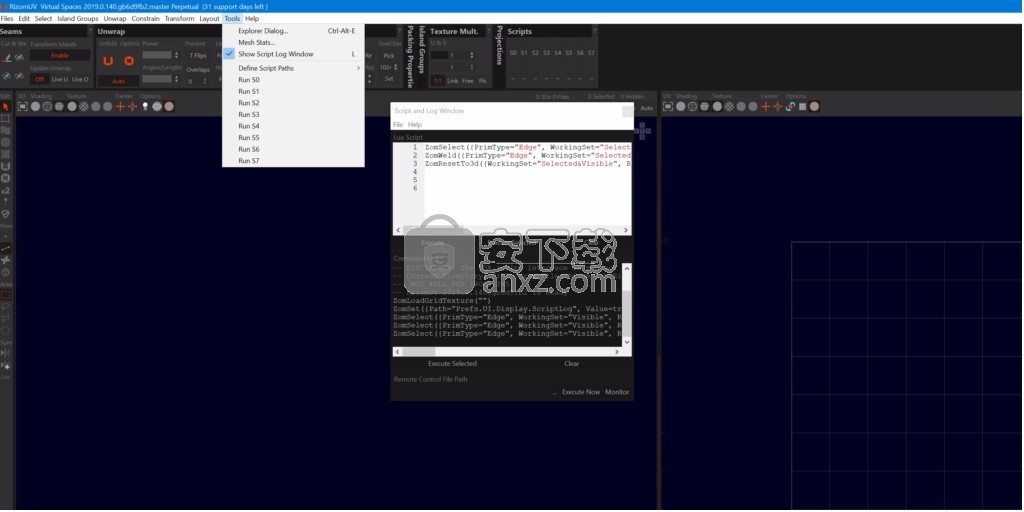Click the cut scissors icon in Seams panel

point(7,58)
